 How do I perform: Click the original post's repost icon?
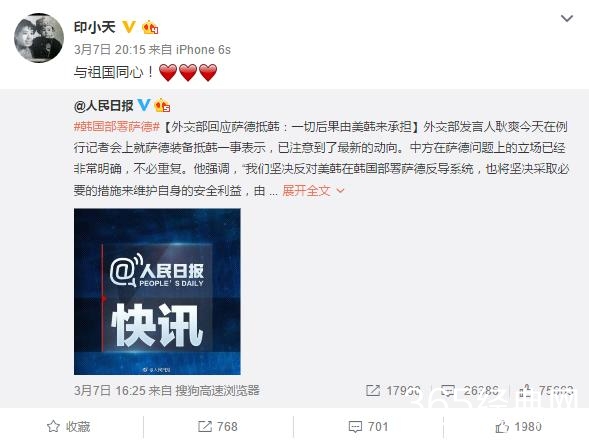tap(373, 391)
